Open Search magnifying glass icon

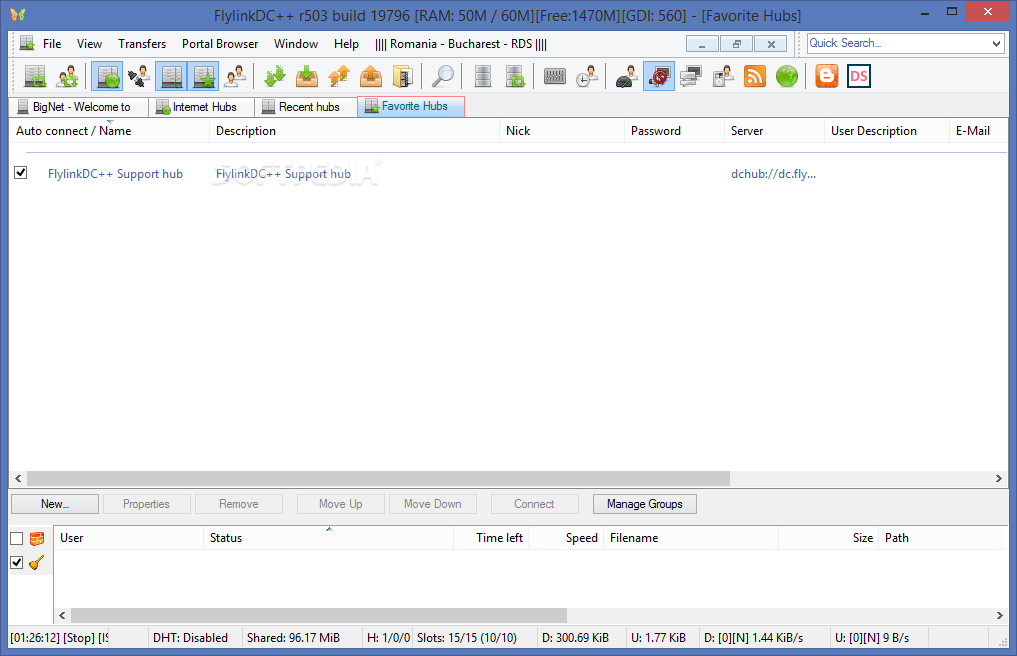pos(442,77)
